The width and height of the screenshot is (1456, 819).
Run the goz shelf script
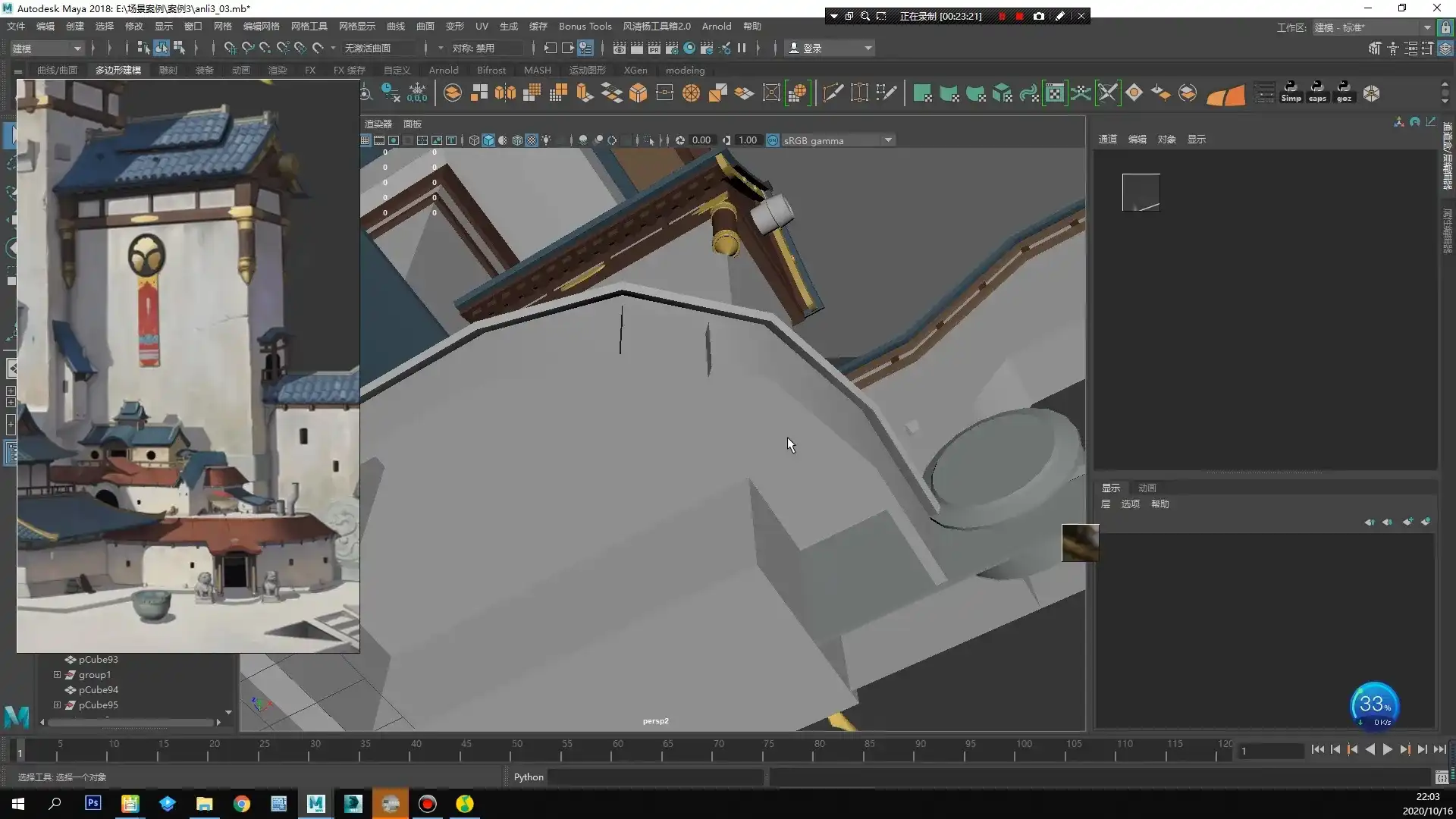coord(1344,93)
